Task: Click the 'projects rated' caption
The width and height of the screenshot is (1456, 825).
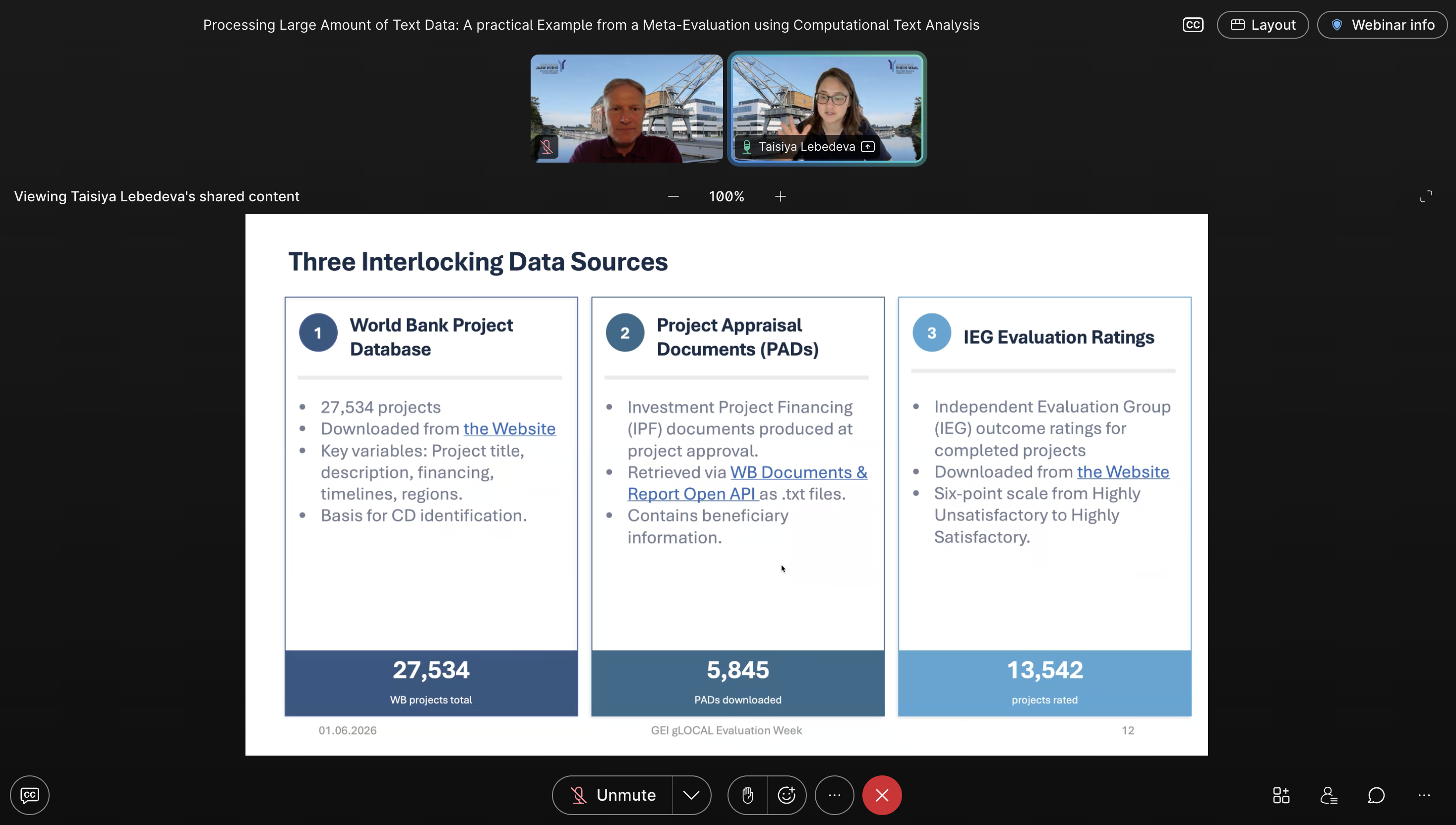Action: (1044, 700)
